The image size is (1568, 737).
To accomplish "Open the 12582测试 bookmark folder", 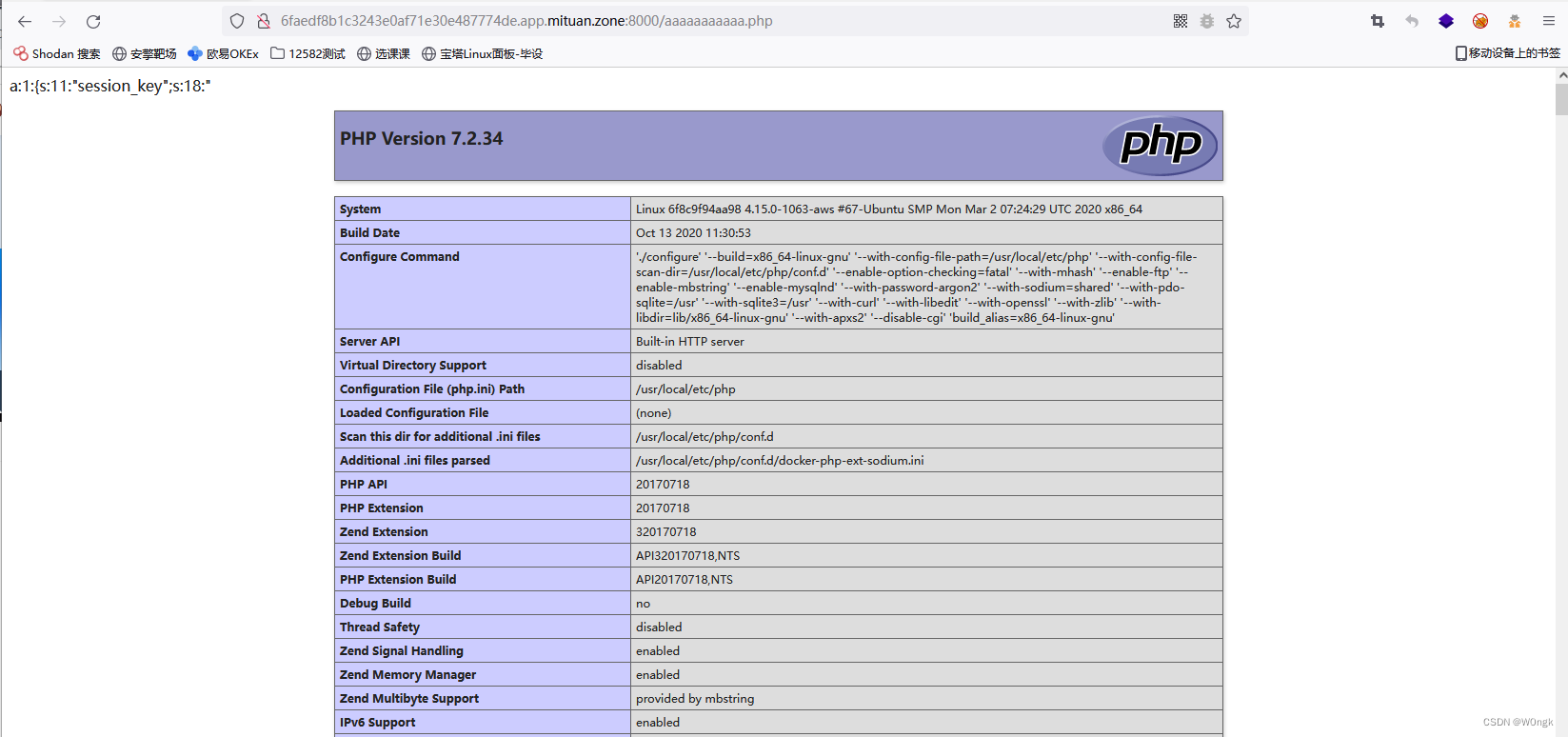I will click(308, 53).
